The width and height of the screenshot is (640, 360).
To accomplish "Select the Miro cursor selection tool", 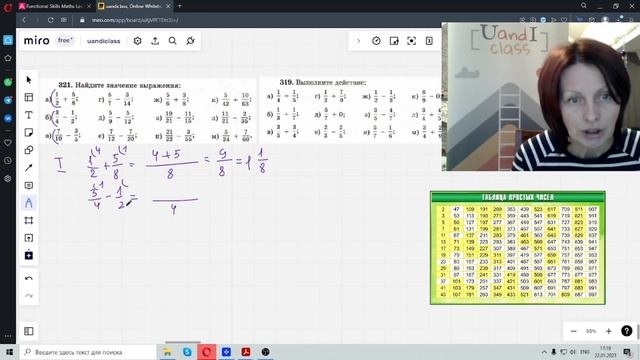I will pyautogui.click(x=29, y=80).
